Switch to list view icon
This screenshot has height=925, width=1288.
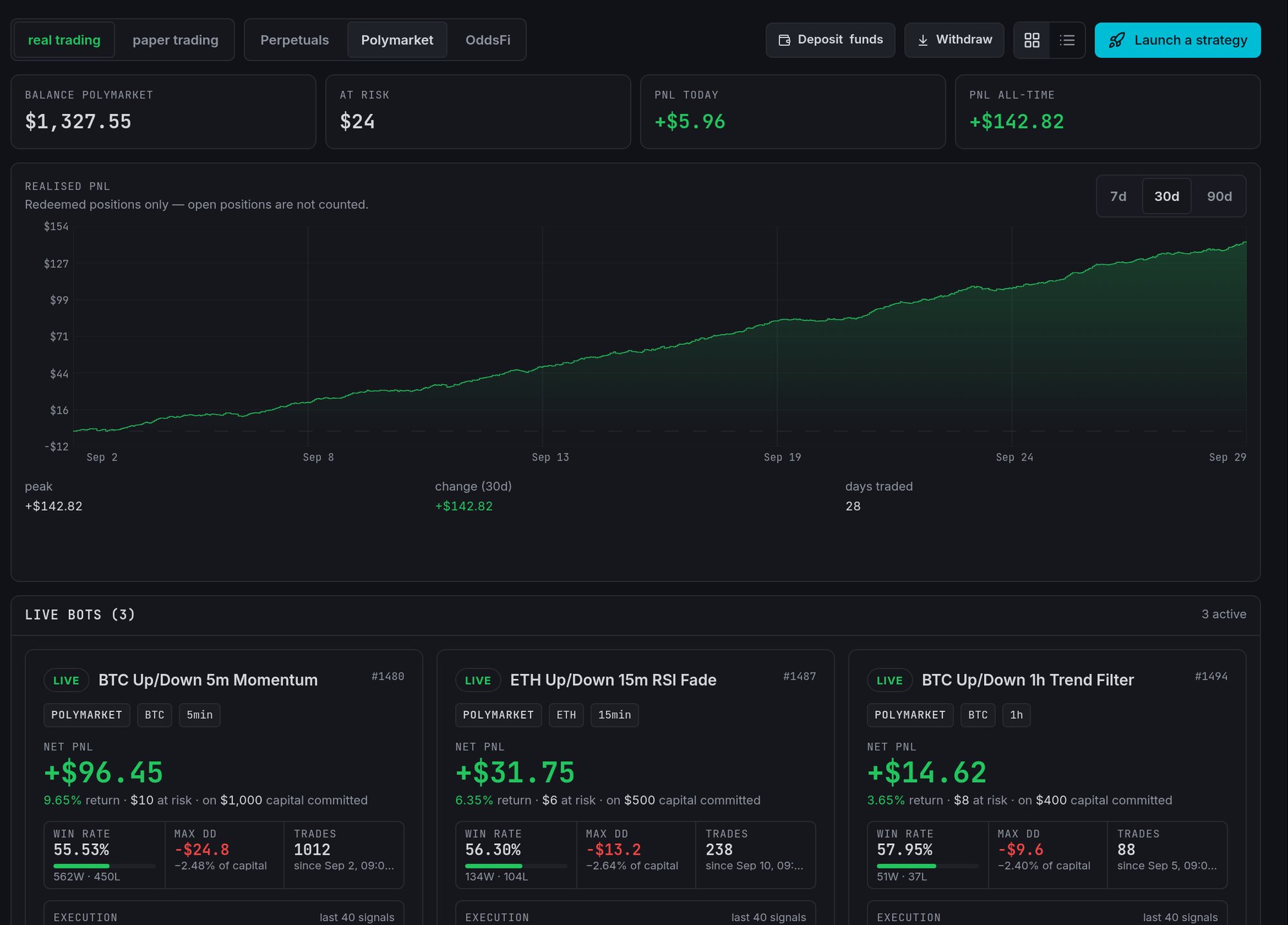tap(1067, 40)
